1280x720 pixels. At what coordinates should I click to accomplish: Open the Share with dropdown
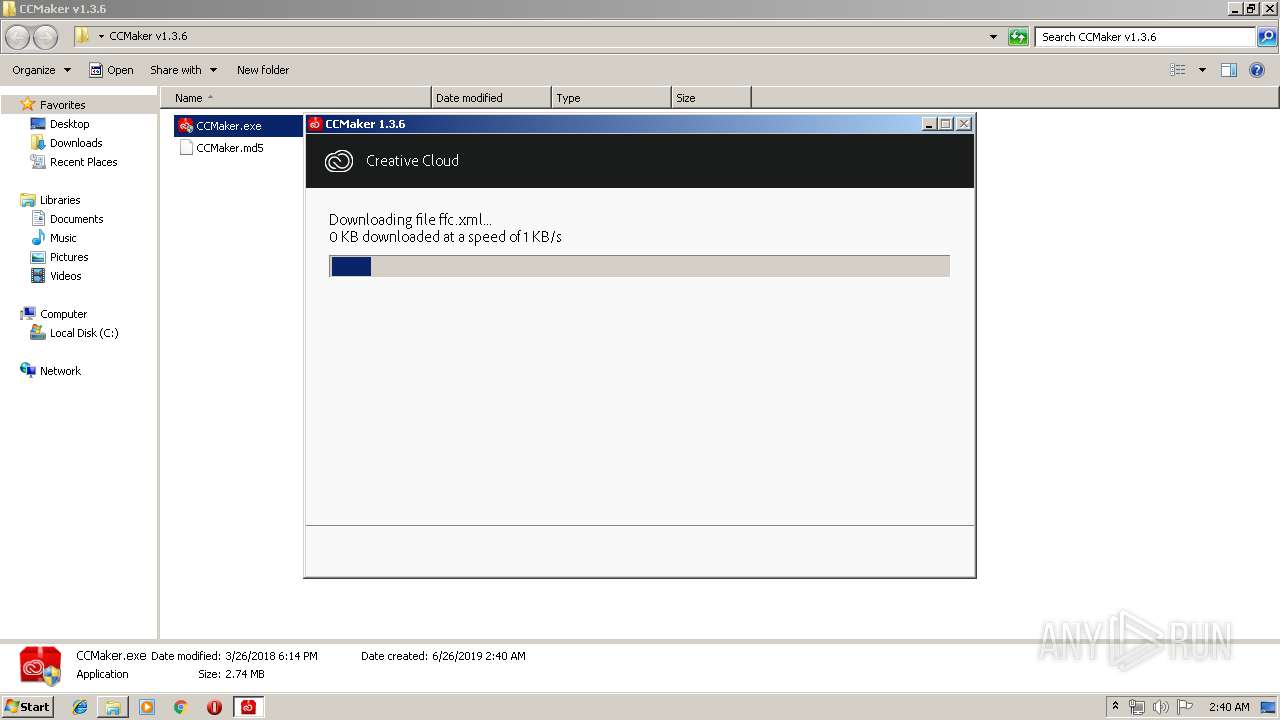[x=183, y=70]
